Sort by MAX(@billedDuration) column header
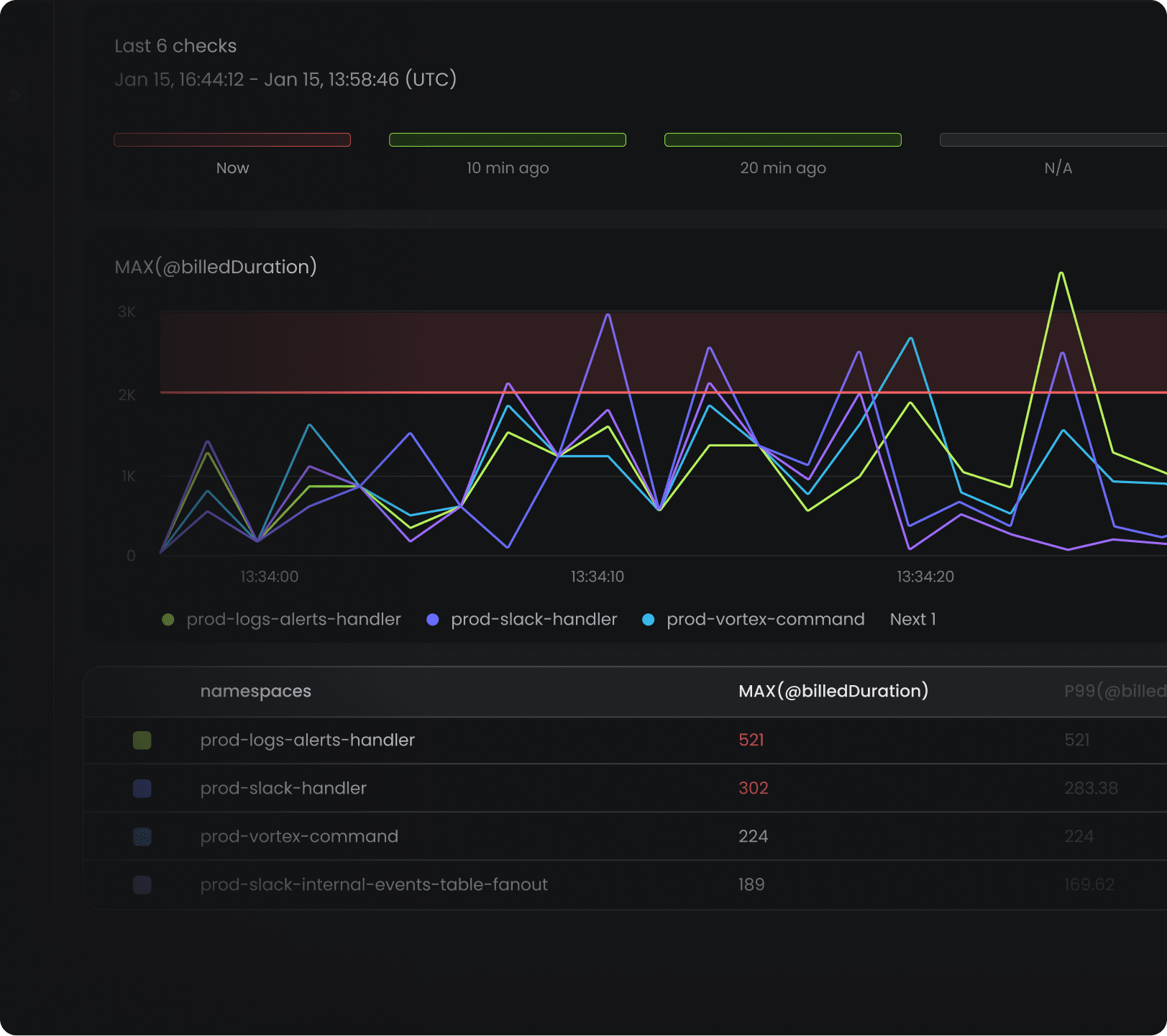Viewport: 1167px width, 1036px height. click(x=833, y=692)
